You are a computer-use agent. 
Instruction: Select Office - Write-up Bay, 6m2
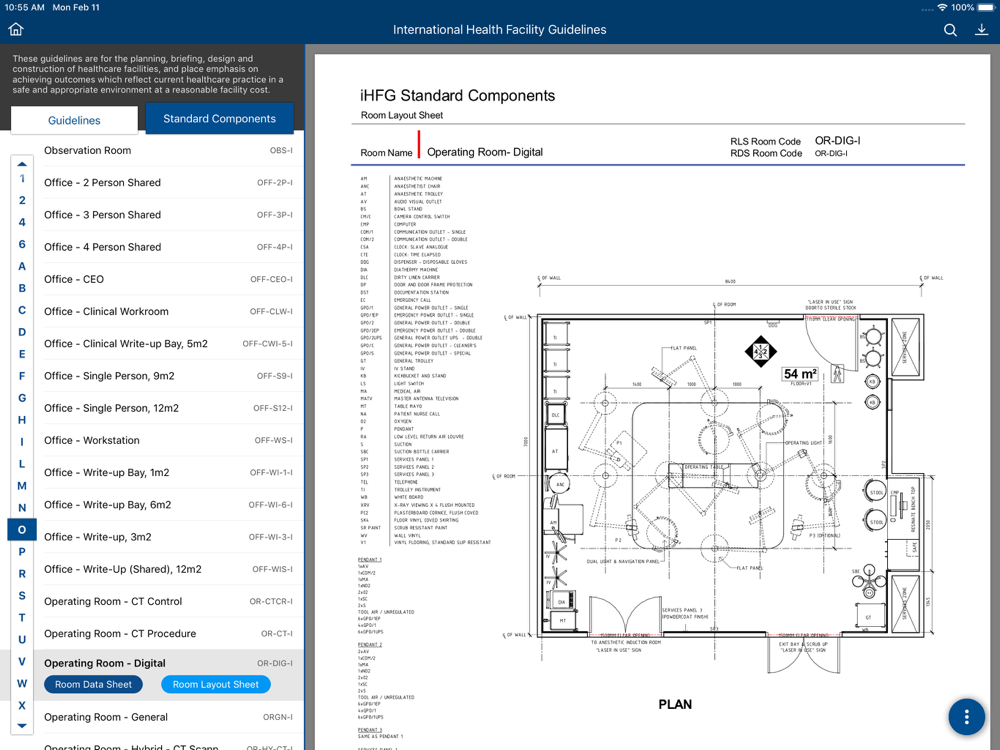[x=168, y=504]
